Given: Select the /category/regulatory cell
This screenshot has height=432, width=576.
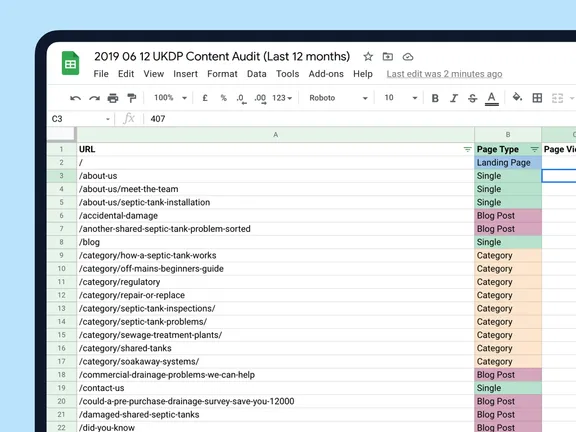Looking at the screenshot, I should pos(276,282).
